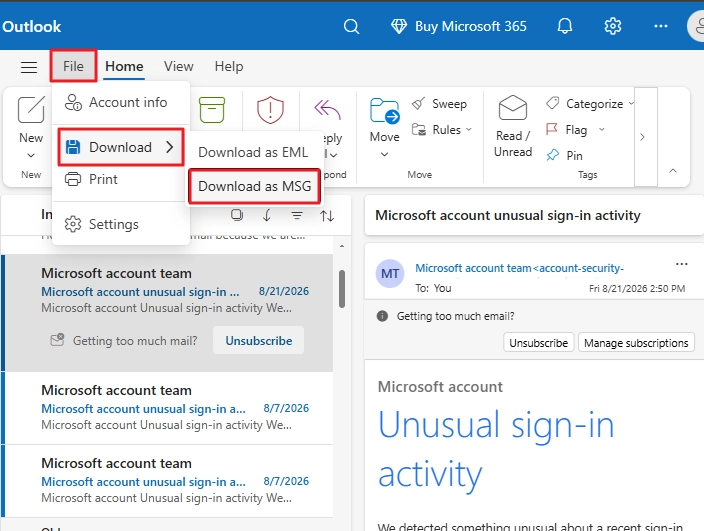Click the New mail compose icon
The image size is (704, 531).
(x=31, y=109)
